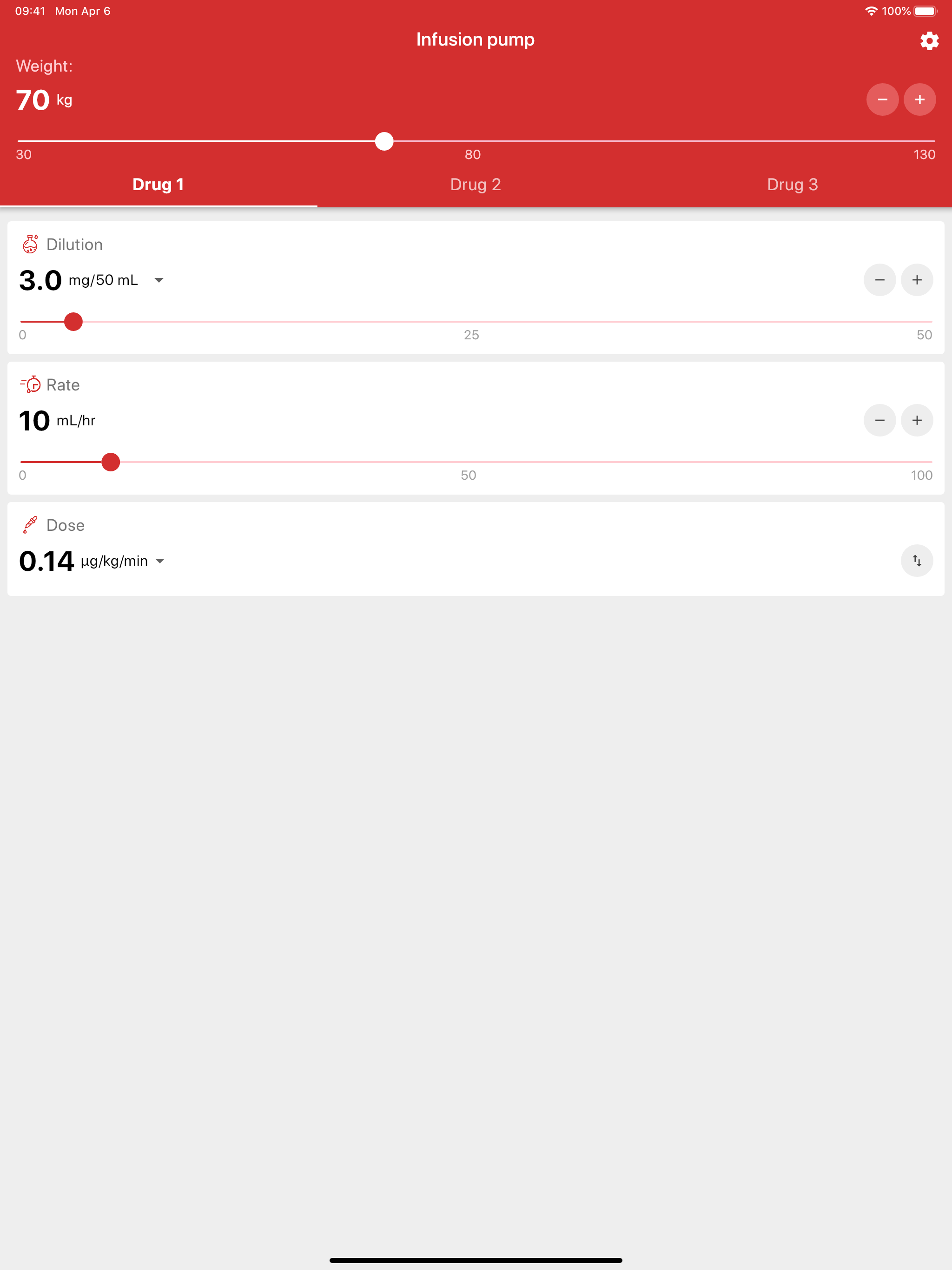The image size is (952, 1270).
Task: Increase weight with the plus button
Action: click(x=920, y=99)
